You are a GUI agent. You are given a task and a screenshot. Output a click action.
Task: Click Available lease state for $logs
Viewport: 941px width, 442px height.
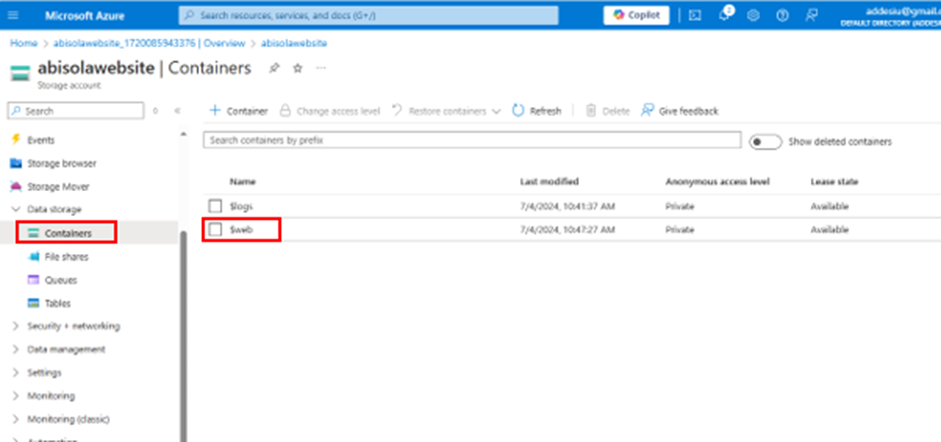[829, 206]
